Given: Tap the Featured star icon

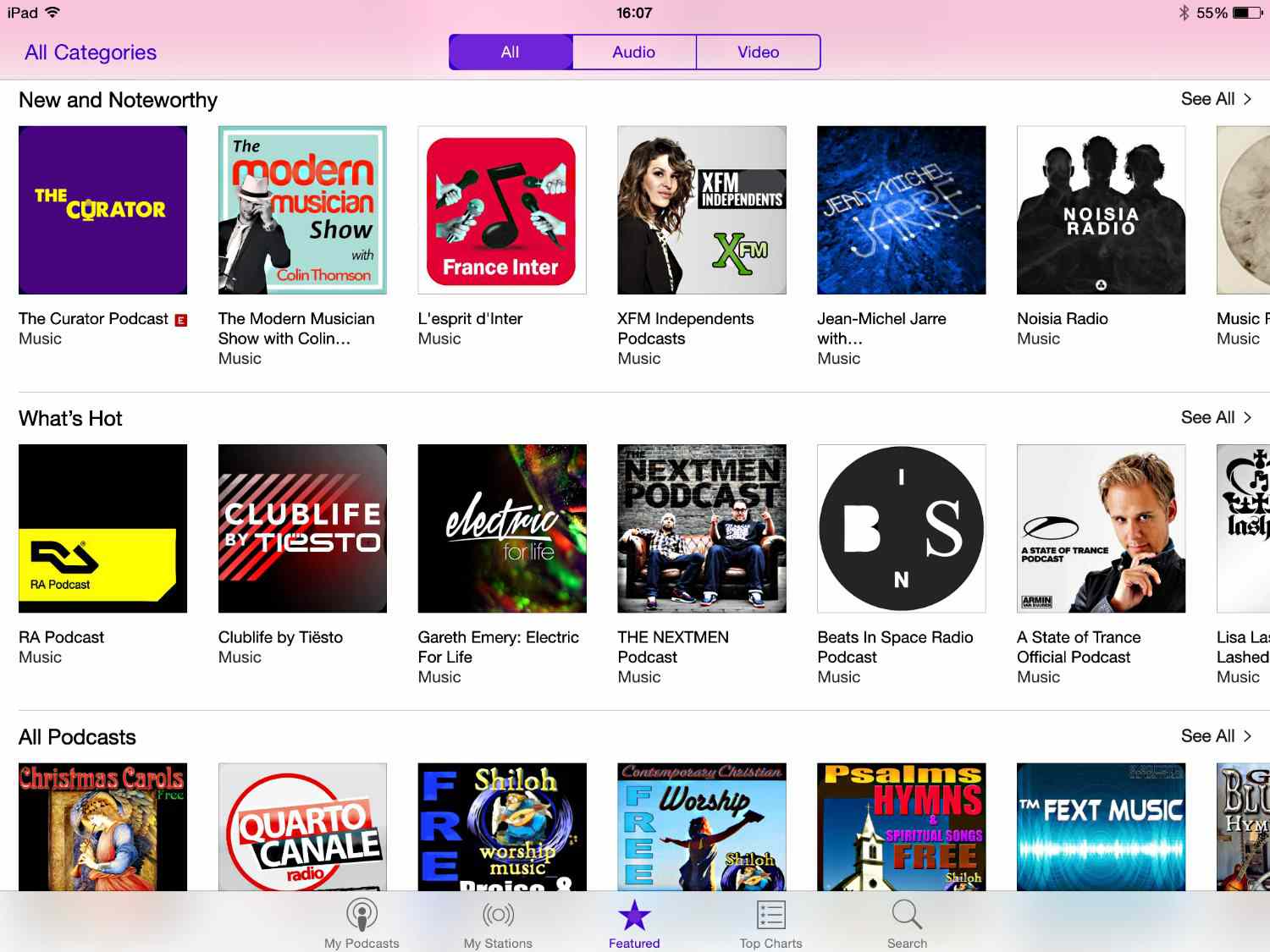Looking at the screenshot, I should pyautogui.click(x=634, y=915).
